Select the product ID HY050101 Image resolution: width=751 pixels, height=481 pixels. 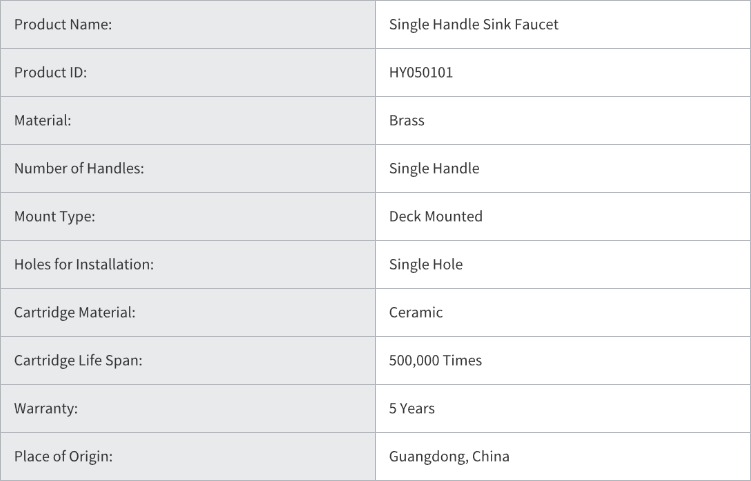(421, 73)
